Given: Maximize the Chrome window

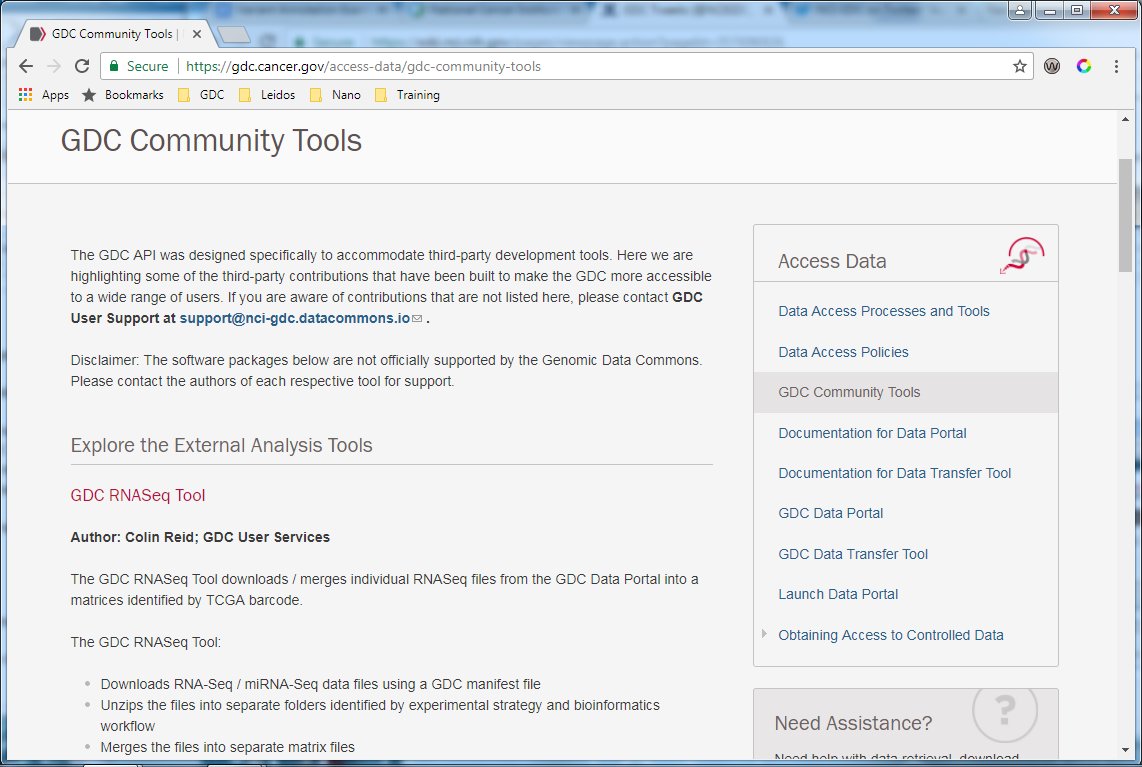Looking at the screenshot, I should 1076,10.
